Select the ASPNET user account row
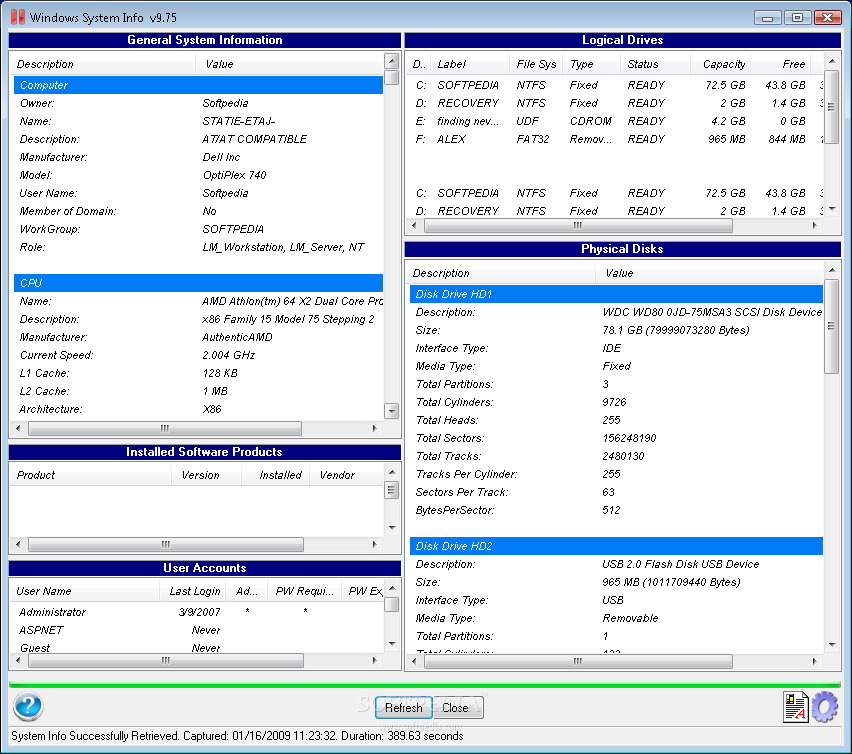This screenshot has height=754, width=852. (x=198, y=630)
